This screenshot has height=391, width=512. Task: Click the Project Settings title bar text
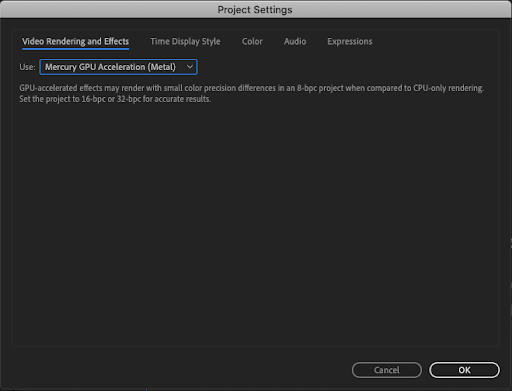tap(255, 10)
